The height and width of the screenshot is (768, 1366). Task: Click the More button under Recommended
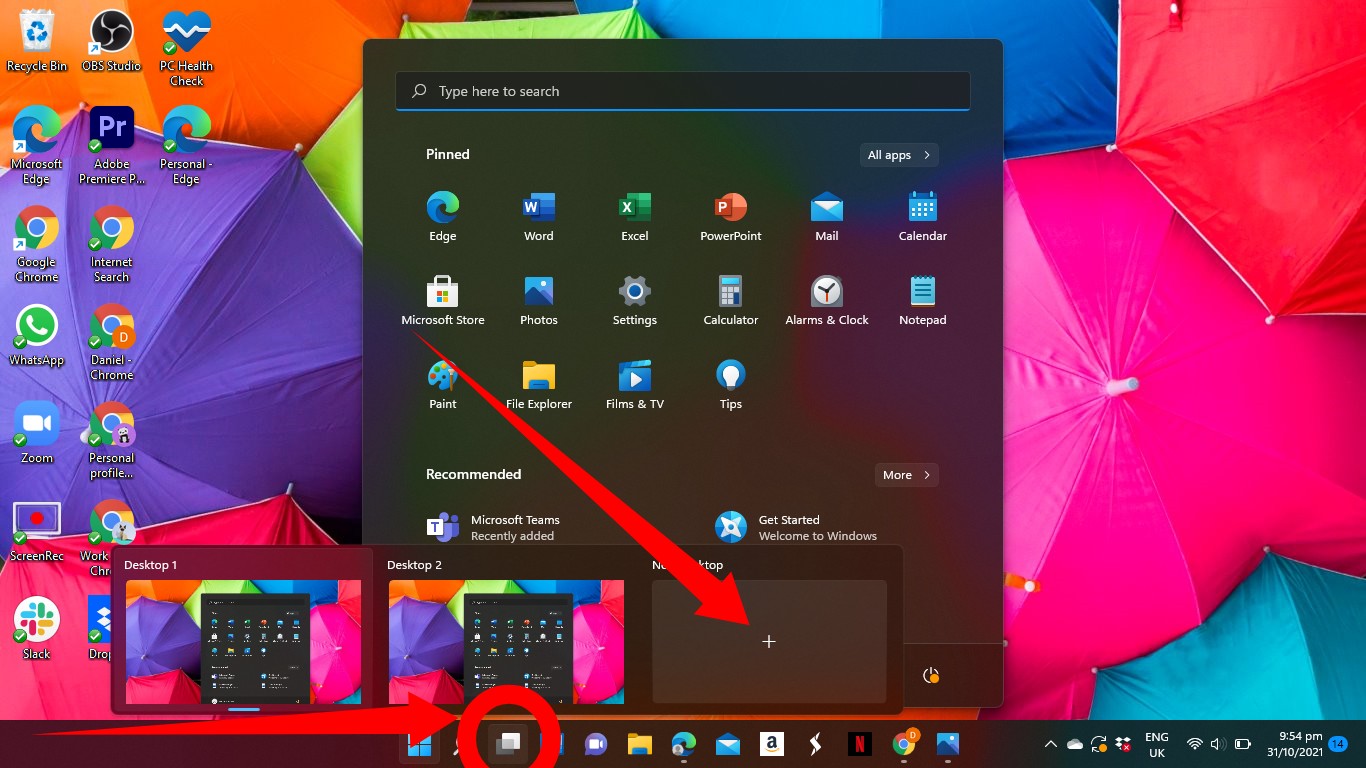click(x=907, y=475)
